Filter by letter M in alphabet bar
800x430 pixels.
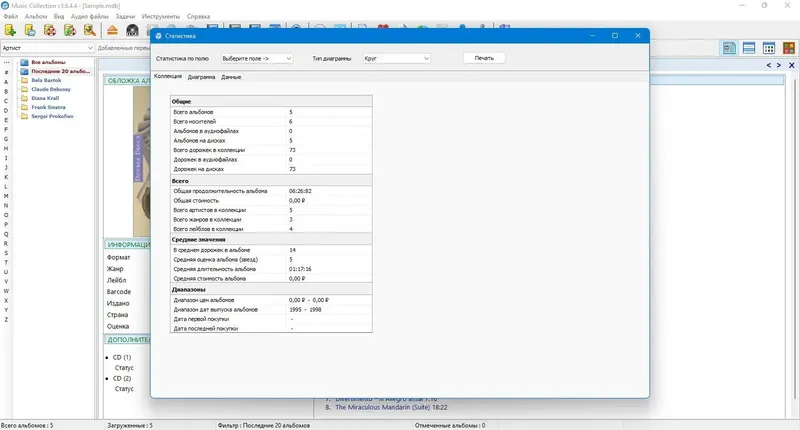(x=6, y=196)
